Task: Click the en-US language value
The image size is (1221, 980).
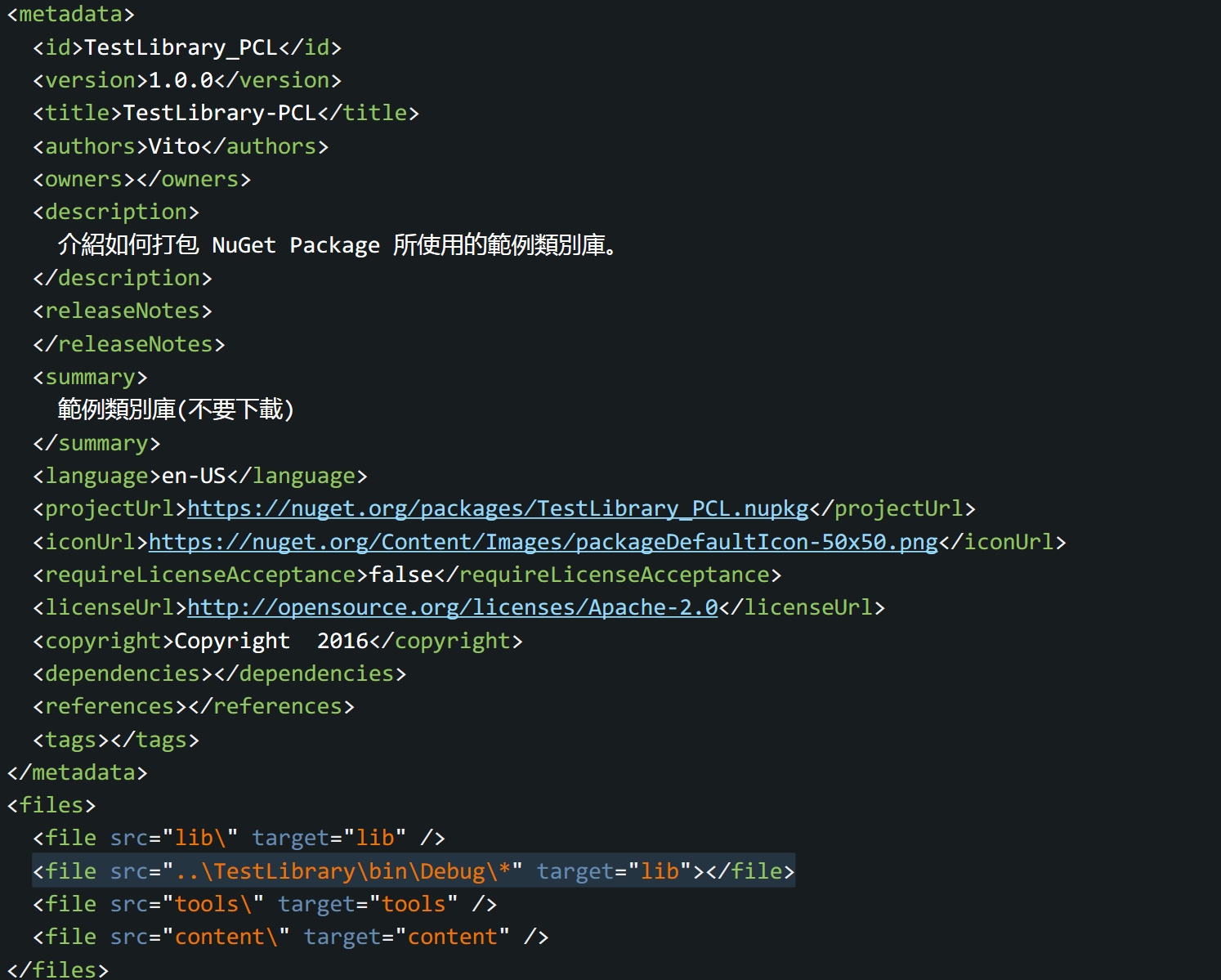Action: click(193, 476)
